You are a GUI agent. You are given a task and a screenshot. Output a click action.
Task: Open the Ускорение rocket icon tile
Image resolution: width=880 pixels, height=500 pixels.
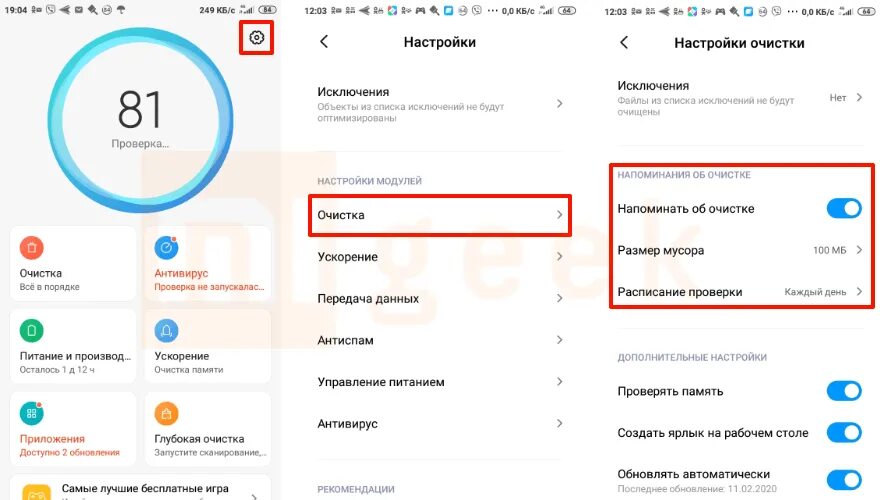click(166, 331)
